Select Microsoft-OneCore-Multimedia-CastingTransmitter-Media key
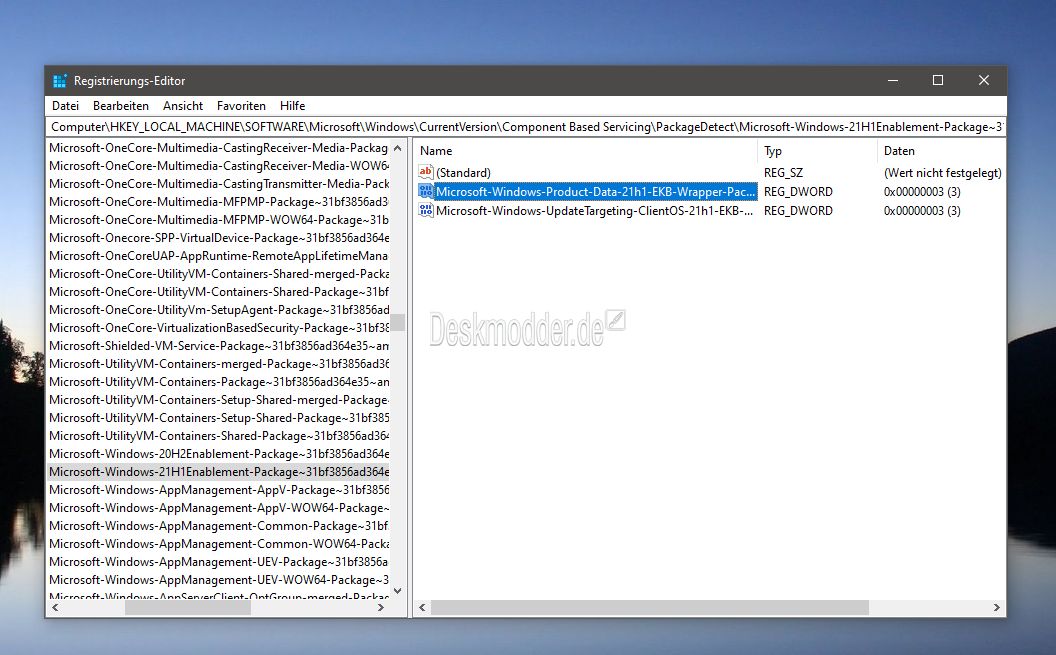The image size is (1056, 655). point(219,184)
